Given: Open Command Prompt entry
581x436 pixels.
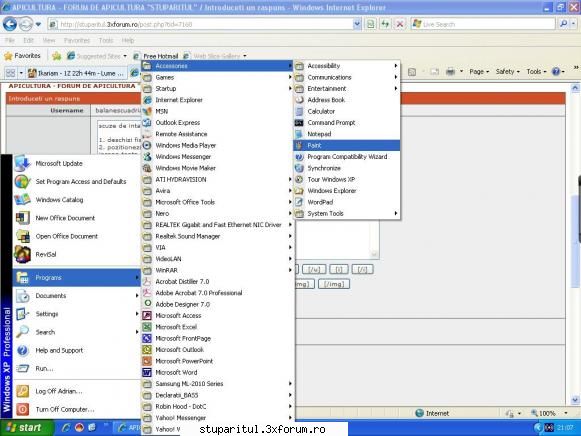Looking at the screenshot, I should [346, 123].
